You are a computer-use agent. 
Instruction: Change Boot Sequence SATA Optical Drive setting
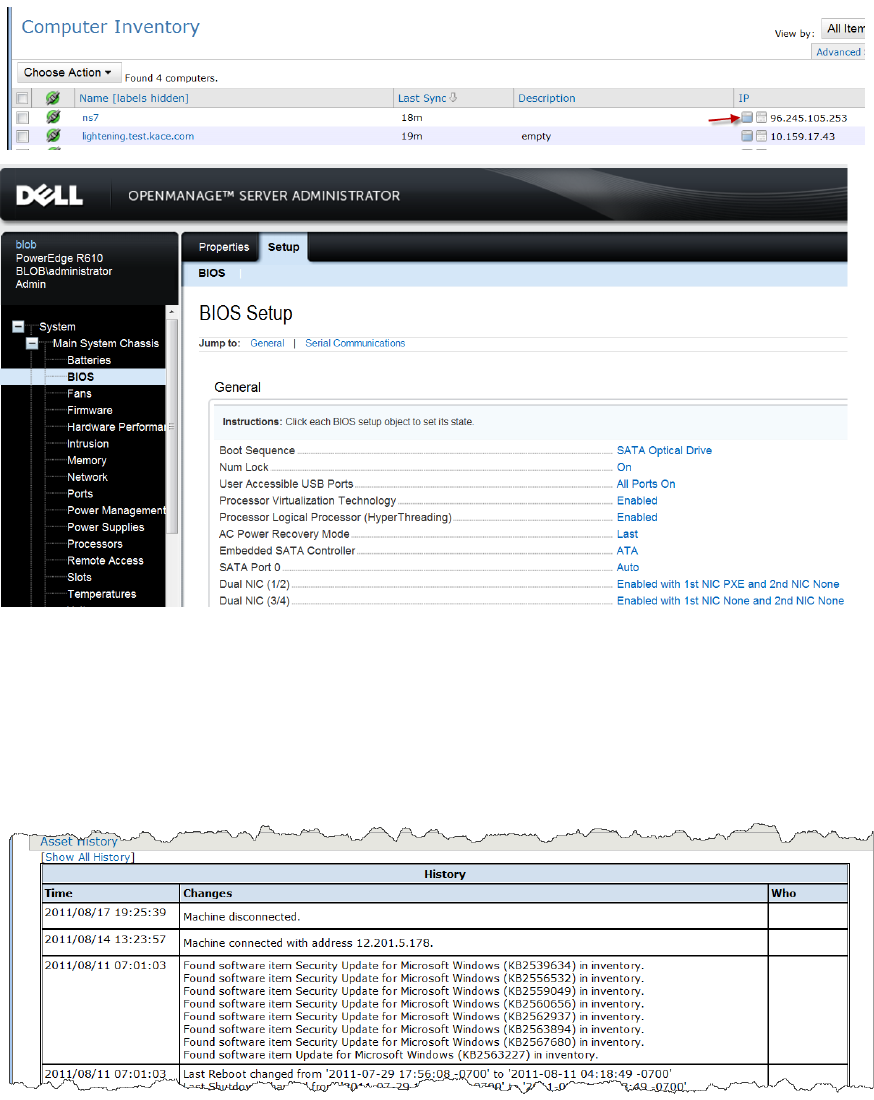664,450
